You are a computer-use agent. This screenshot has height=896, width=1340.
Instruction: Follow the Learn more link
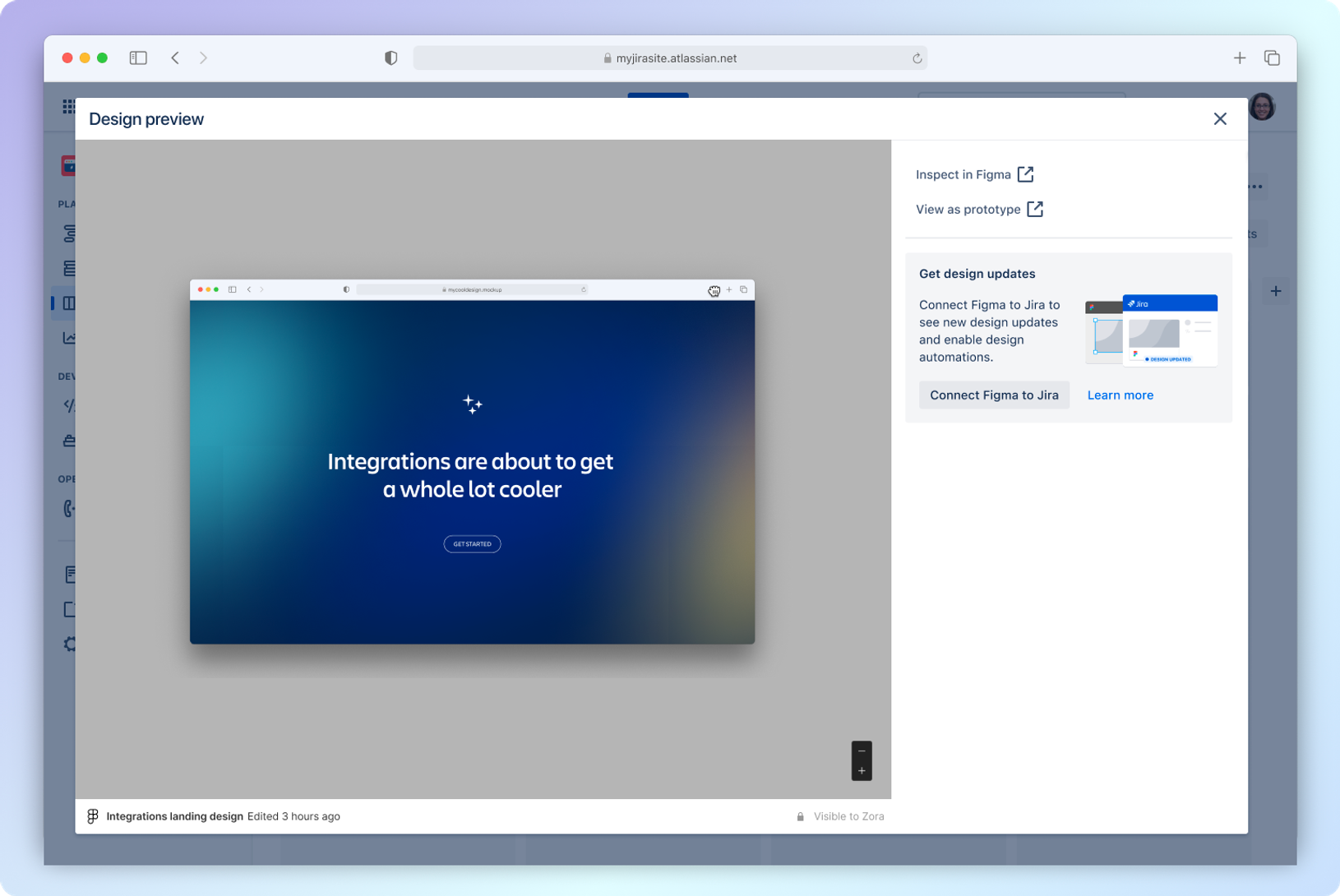1120,395
